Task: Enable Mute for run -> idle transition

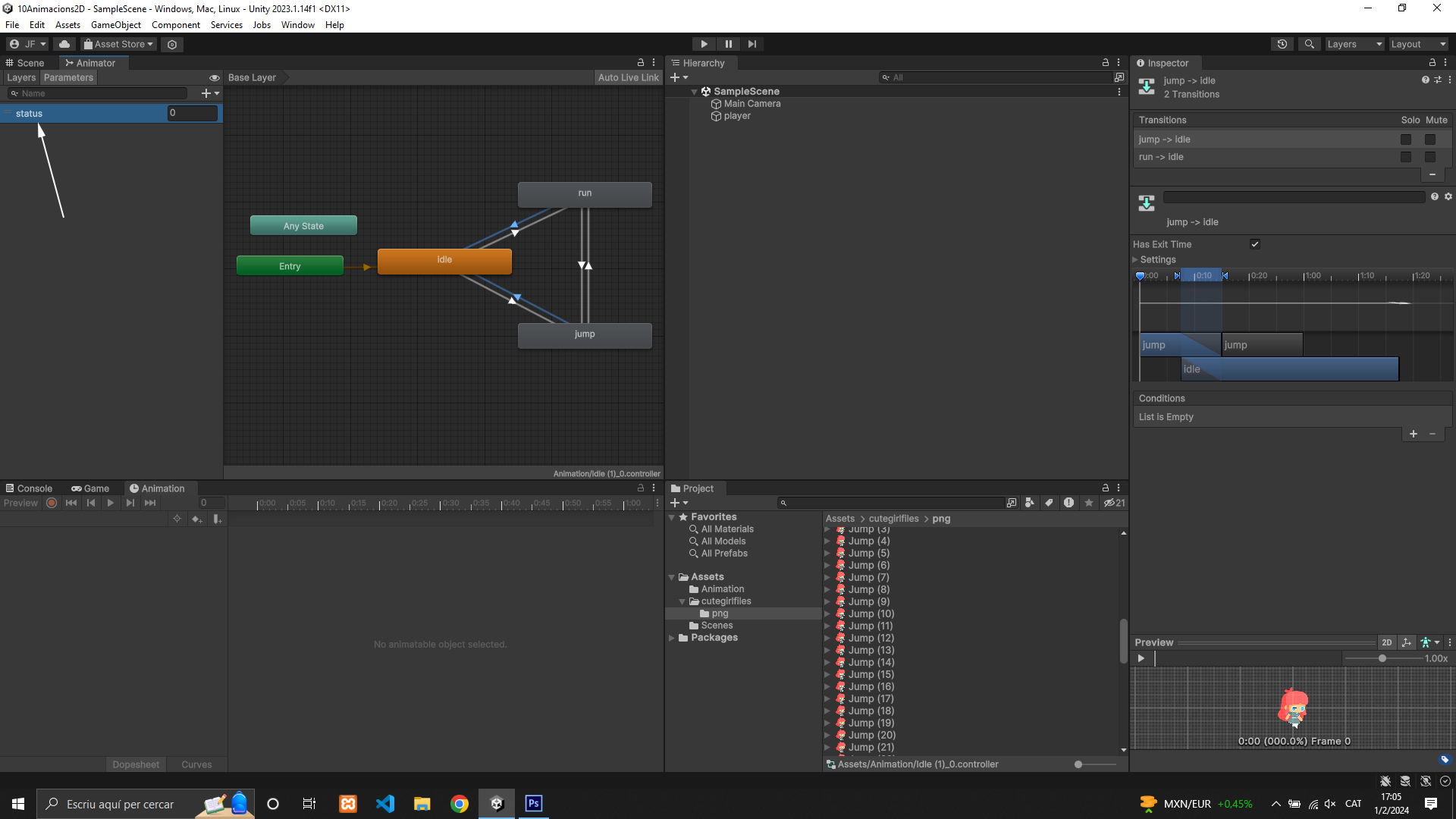Action: point(1429,157)
